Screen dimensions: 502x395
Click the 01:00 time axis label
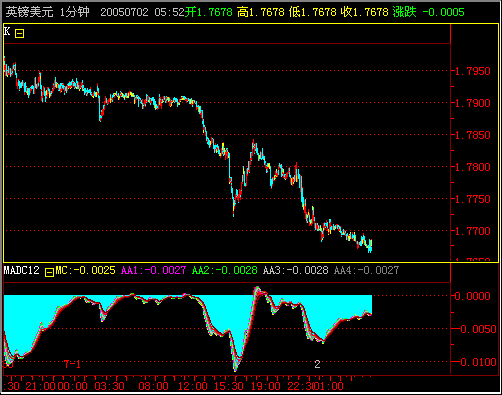pyautogui.click(x=328, y=386)
